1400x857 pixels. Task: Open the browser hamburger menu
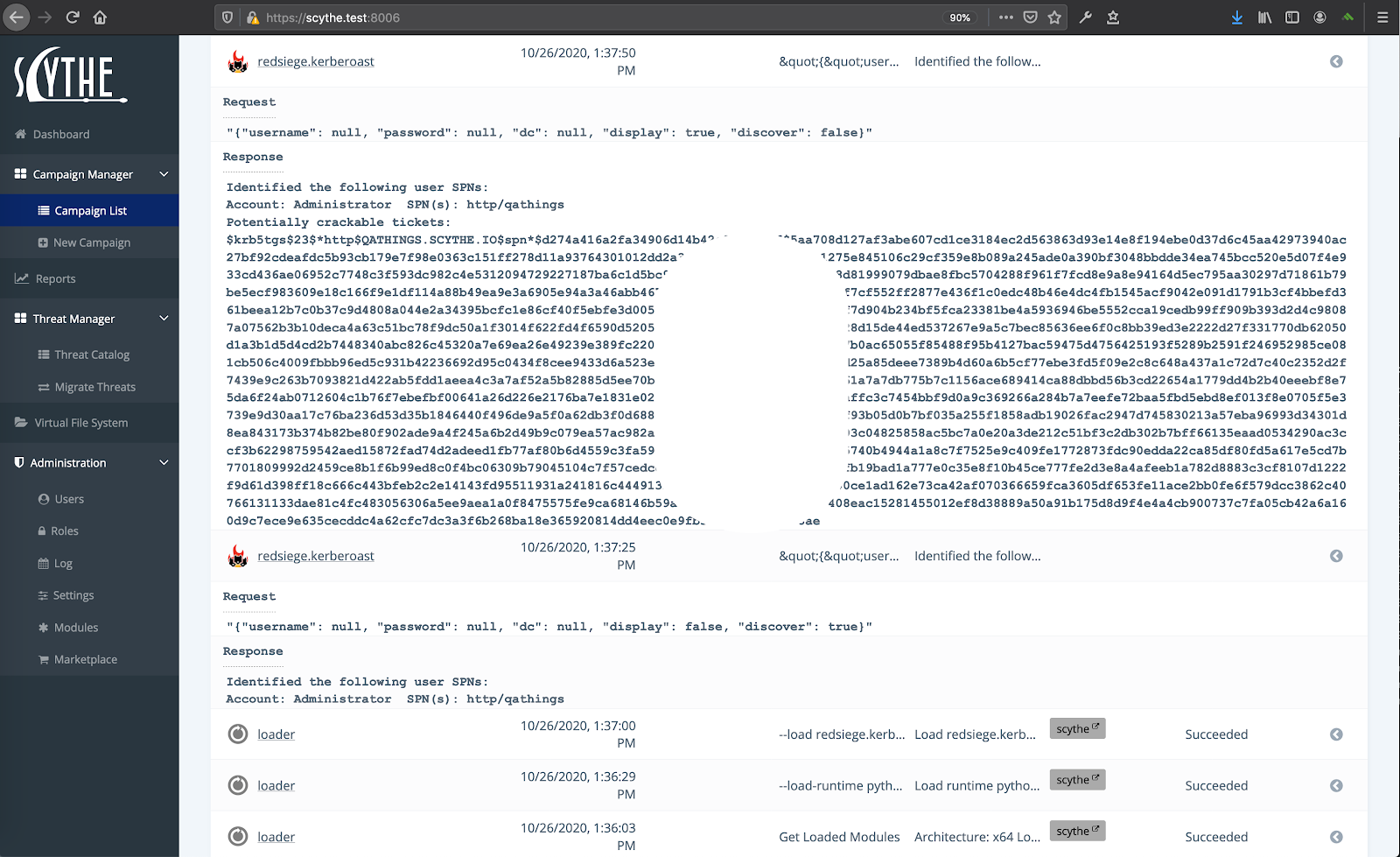(1382, 18)
